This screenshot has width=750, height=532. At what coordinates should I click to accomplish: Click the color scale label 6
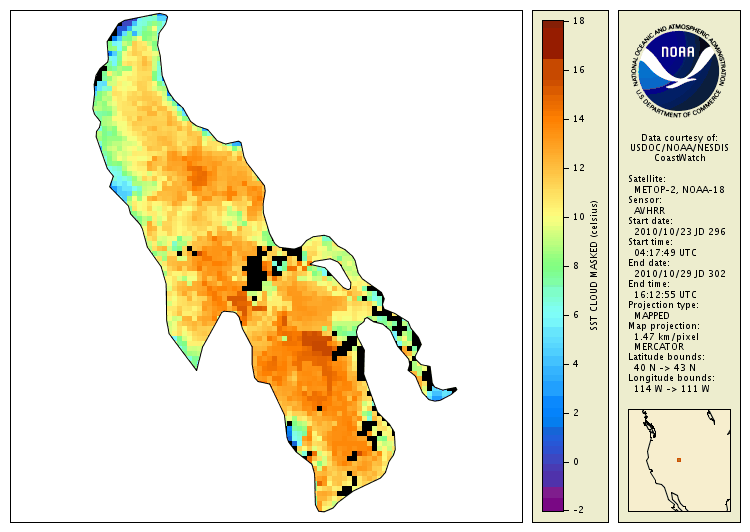pos(576,315)
